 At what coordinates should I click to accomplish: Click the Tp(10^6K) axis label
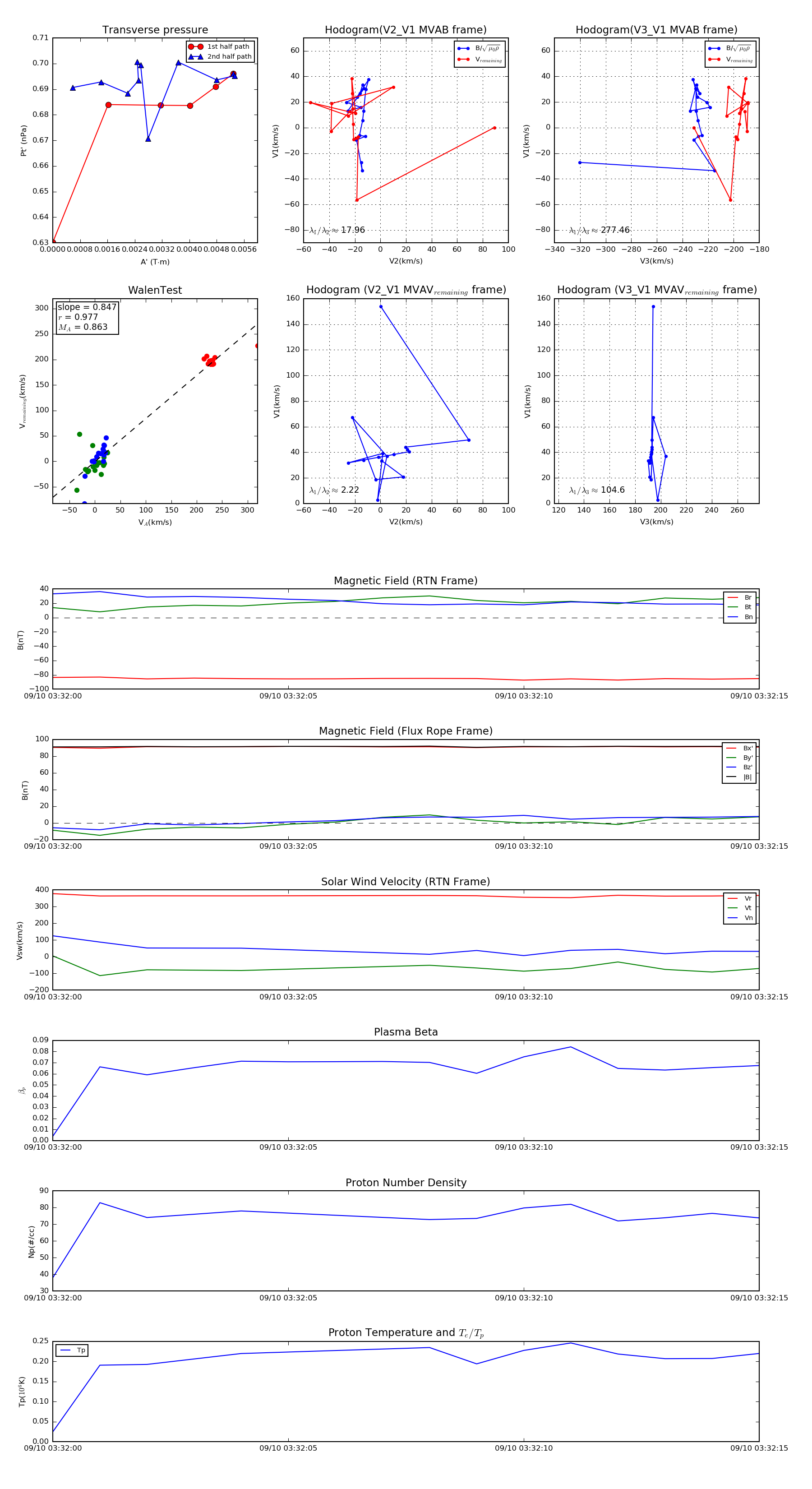[x=22, y=1392]
